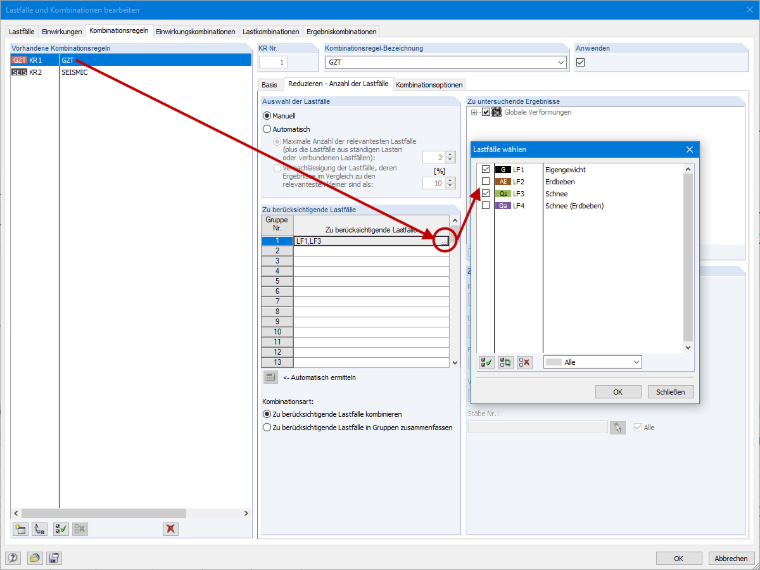Close the Lastfälle wählen dialog with X

point(689,149)
